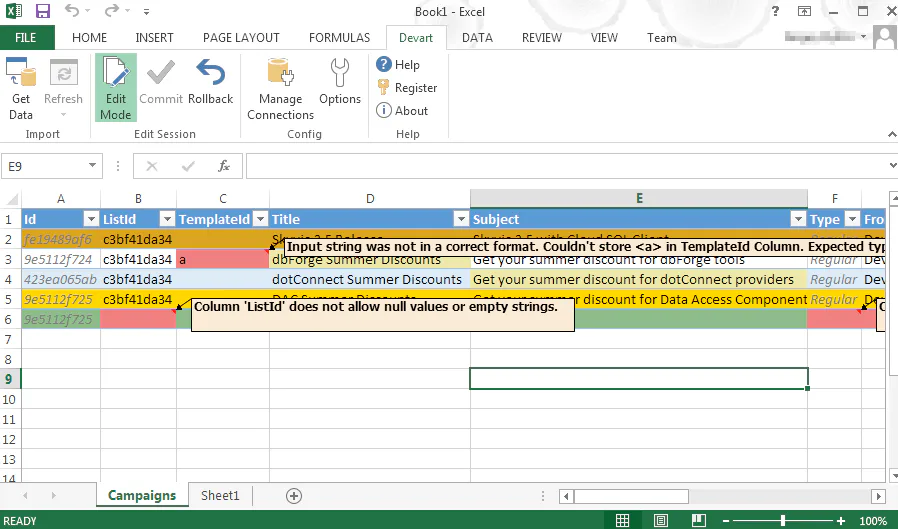Select cell with 'dotConnect Summer Discounts'
Screen dimensions: 898x529
click(370, 279)
